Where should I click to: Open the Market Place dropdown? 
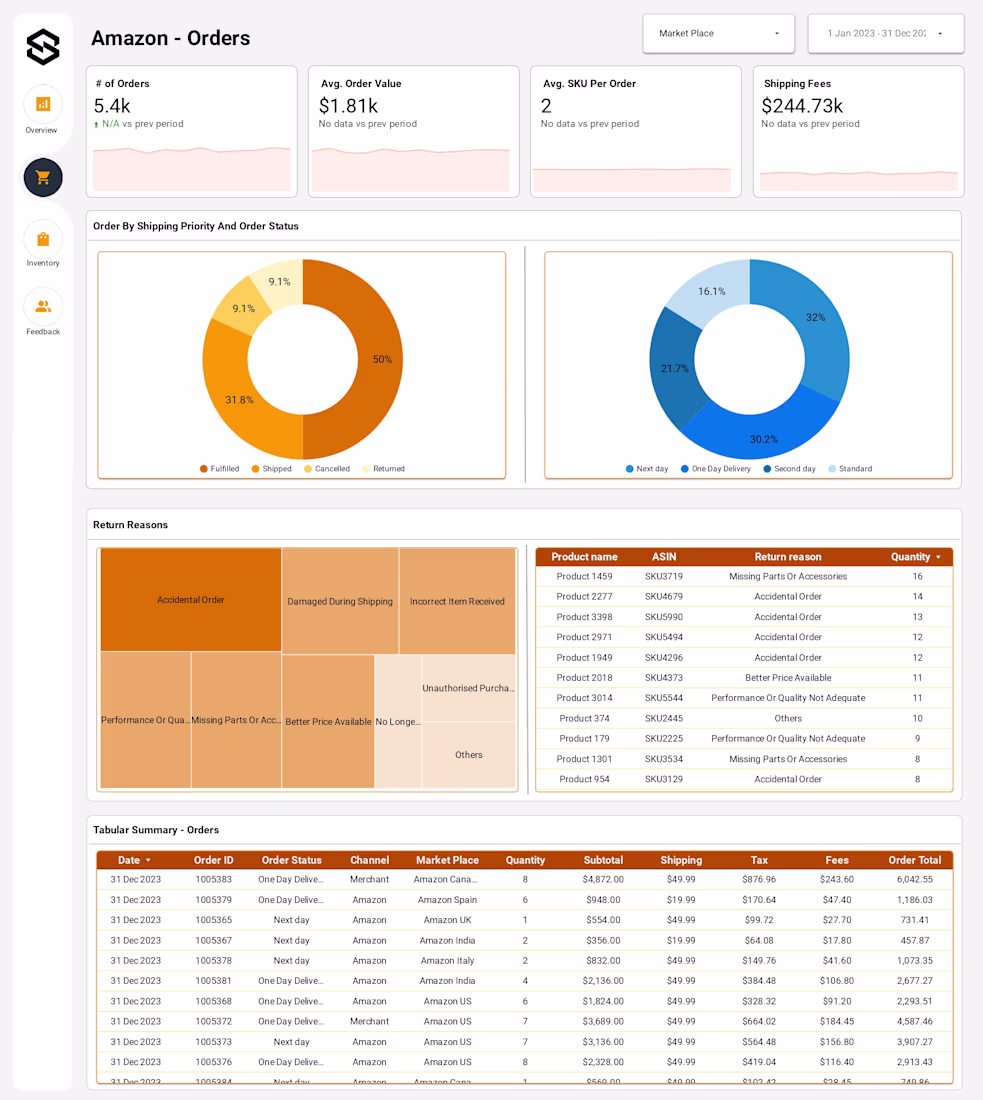pos(718,33)
